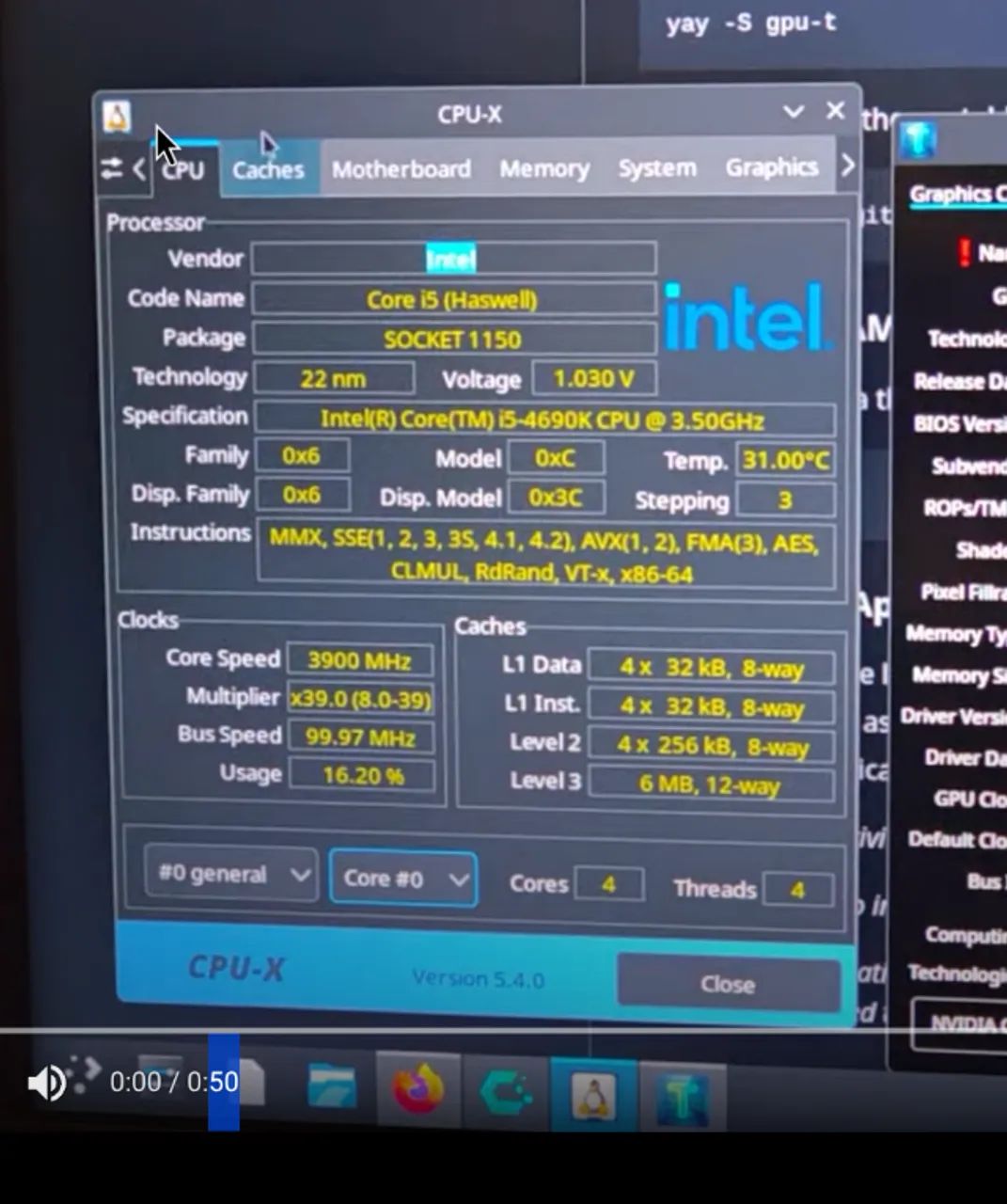This screenshot has width=1007, height=1204.
Task: Click the CPU-X app icon in the title bar
Action: coord(116,117)
